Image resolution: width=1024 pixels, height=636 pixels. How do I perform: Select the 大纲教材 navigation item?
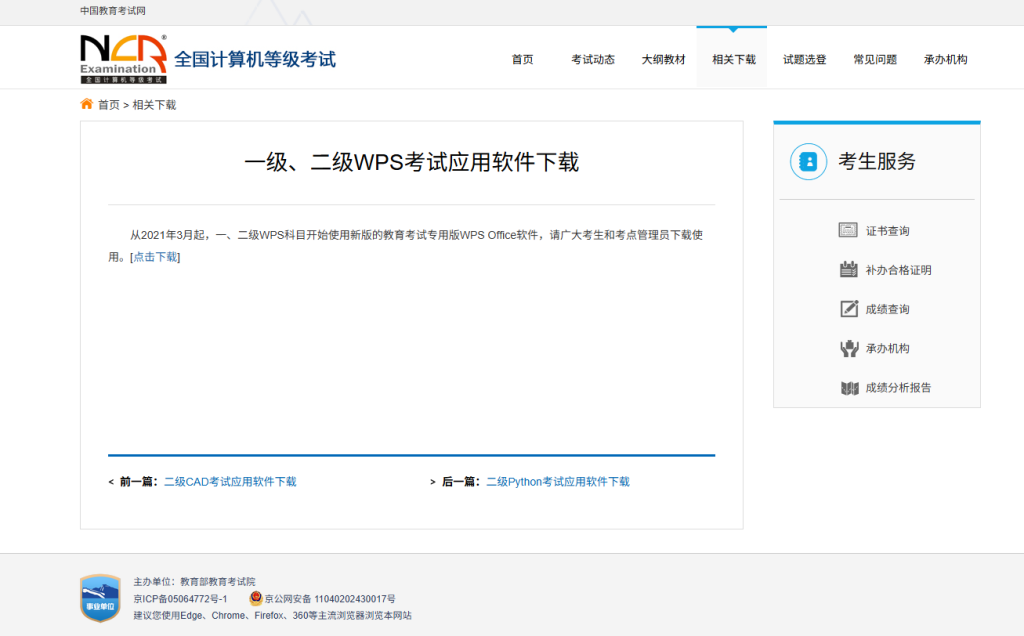tap(663, 58)
